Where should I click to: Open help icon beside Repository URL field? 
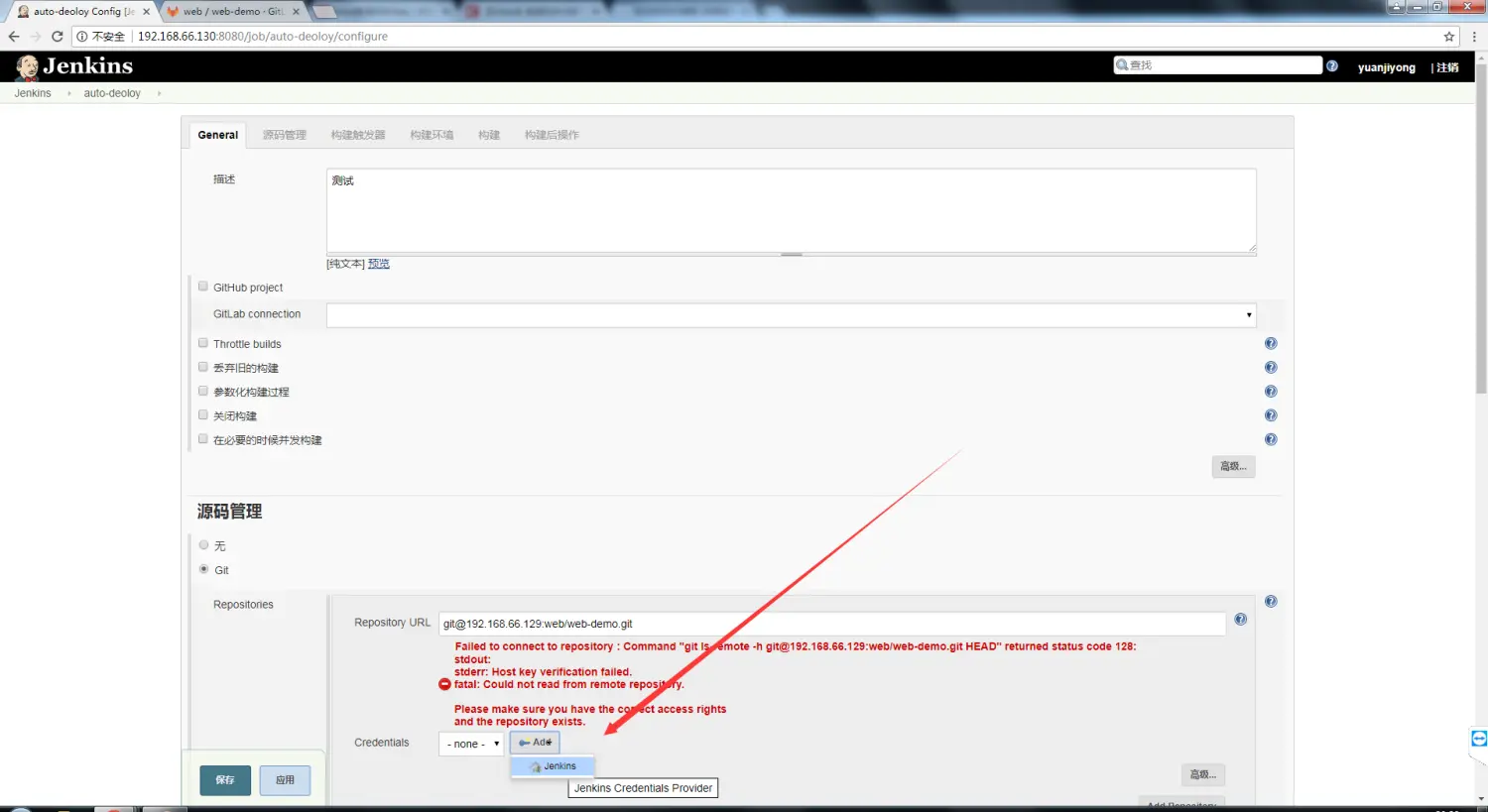click(x=1240, y=620)
